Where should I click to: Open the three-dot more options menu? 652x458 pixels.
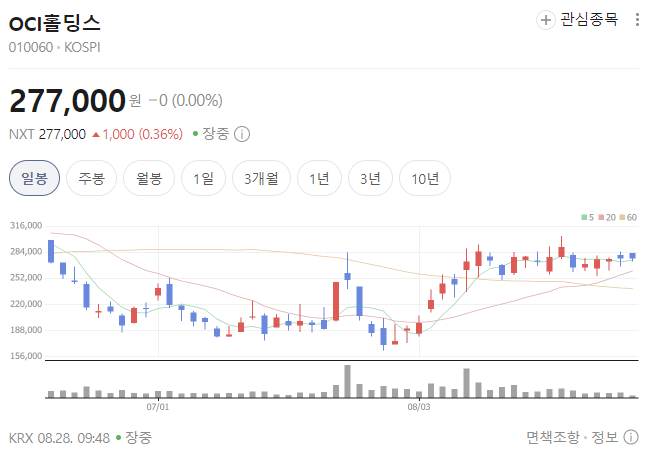point(637,20)
